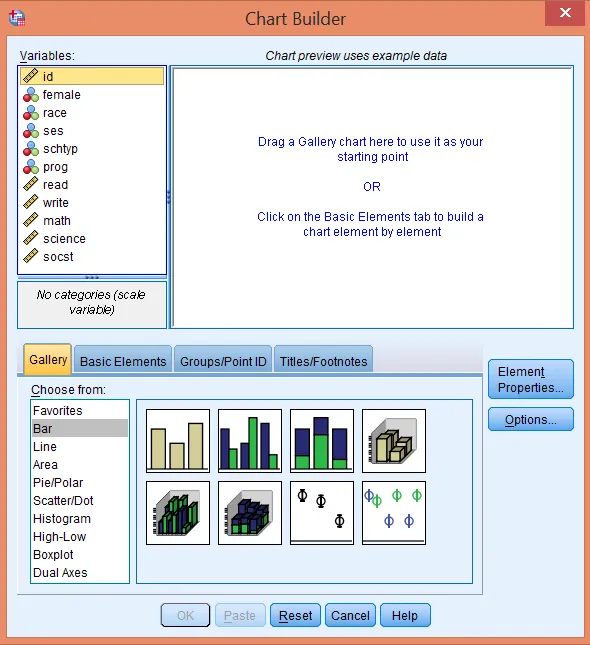Close the Chart Builder window
The image size is (590, 645).
[x=565, y=13]
